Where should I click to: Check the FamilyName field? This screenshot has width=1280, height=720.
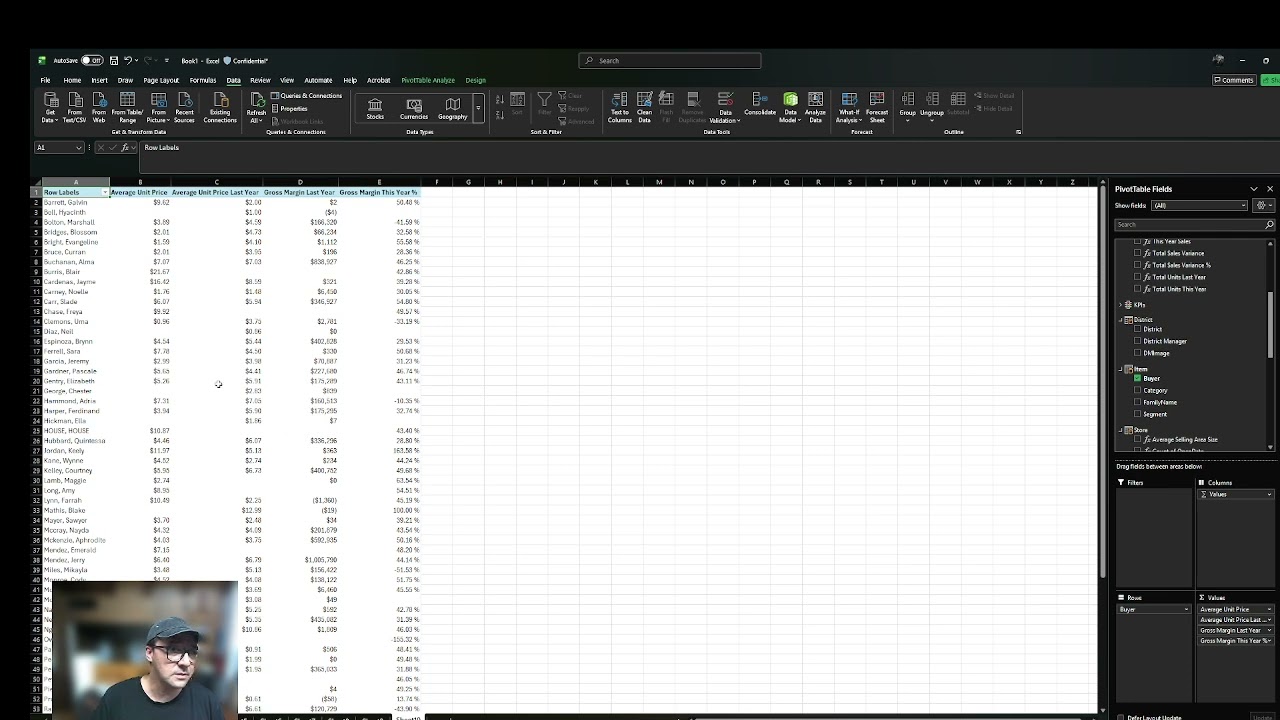[x=1138, y=402]
